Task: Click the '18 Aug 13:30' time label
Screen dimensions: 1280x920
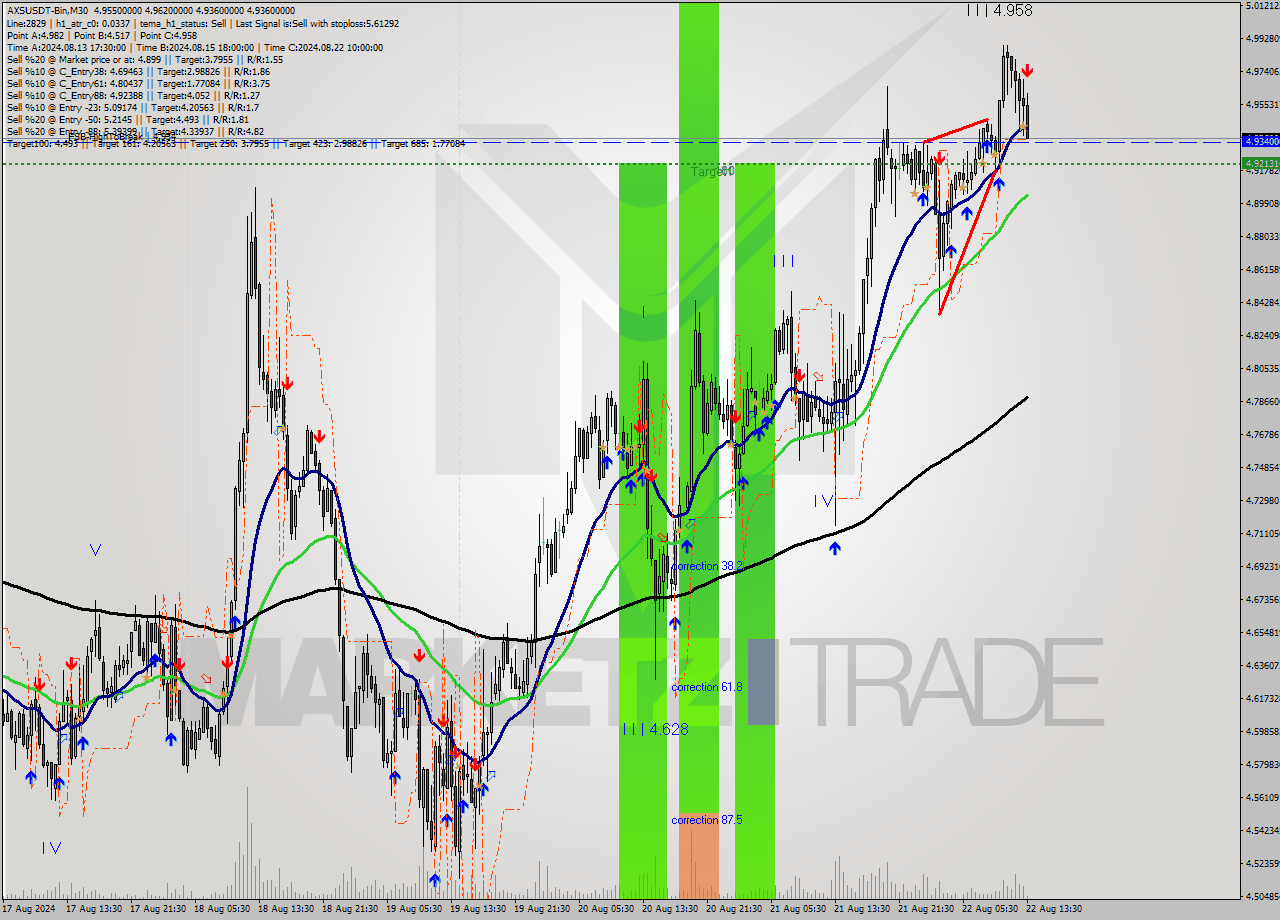Action: [x=286, y=909]
